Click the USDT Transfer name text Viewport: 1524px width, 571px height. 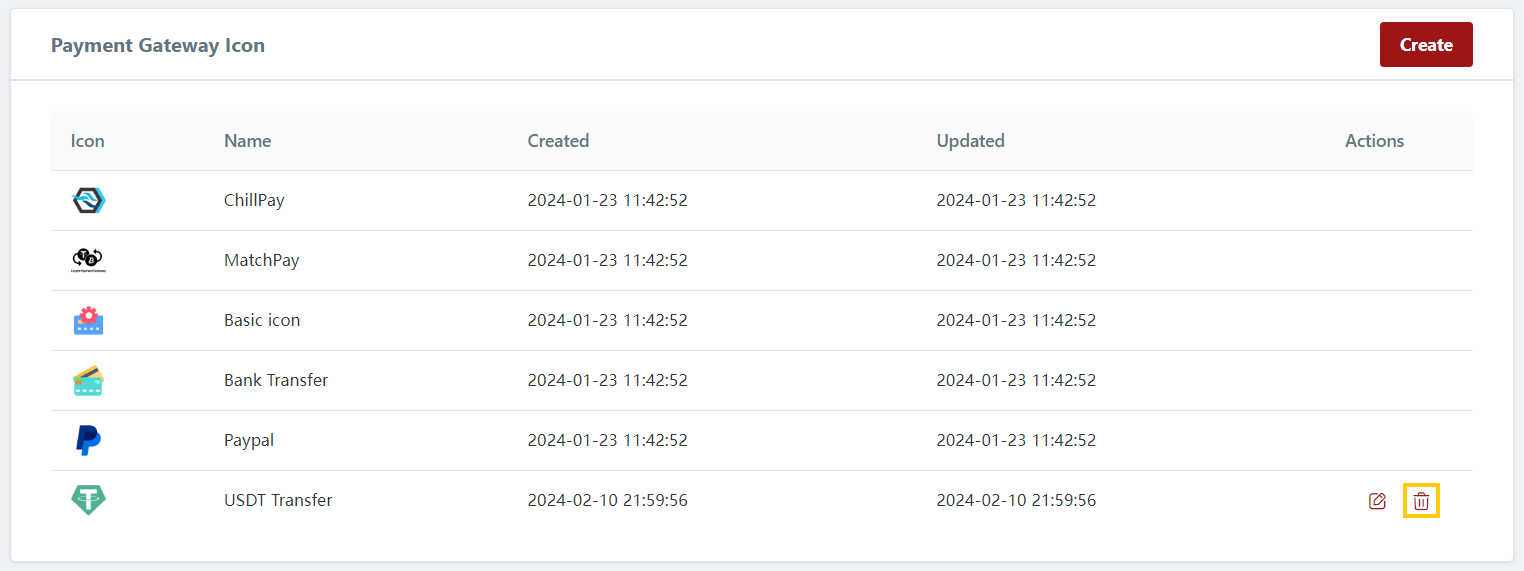278,500
